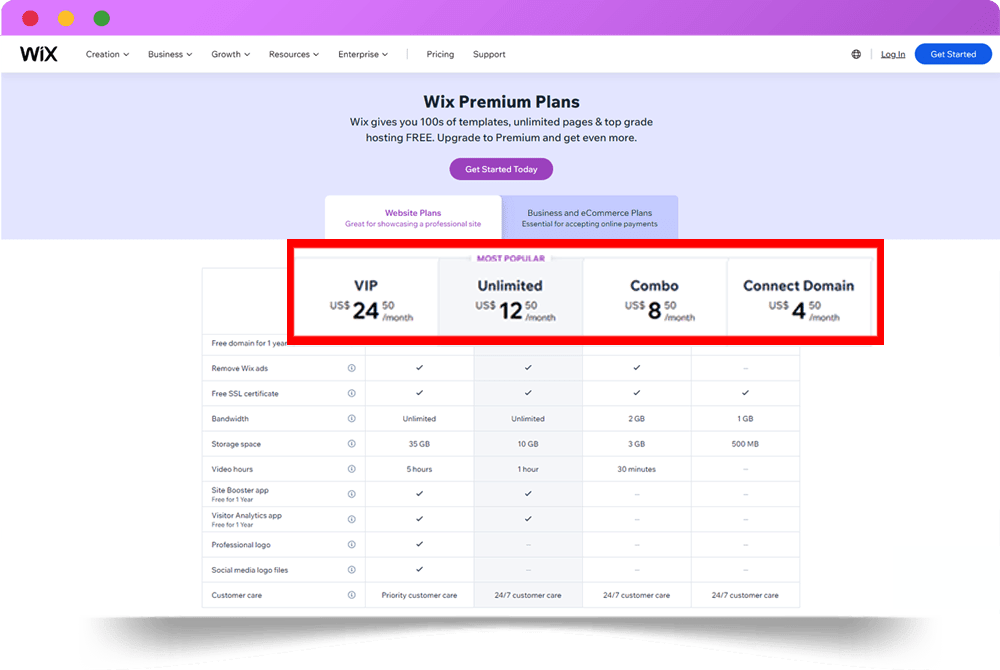Image resolution: width=1000 pixels, height=670 pixels.
Task: Open the Business dropdown menu
Action: point(170,54)
